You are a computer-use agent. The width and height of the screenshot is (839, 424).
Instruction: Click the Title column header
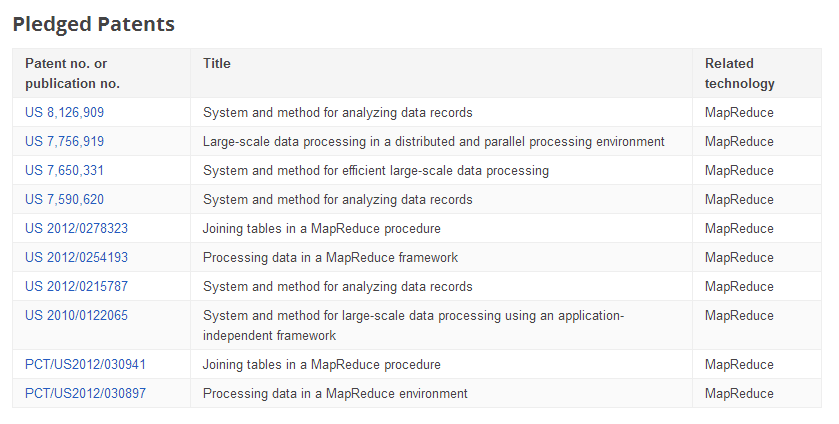pos(217,63)
